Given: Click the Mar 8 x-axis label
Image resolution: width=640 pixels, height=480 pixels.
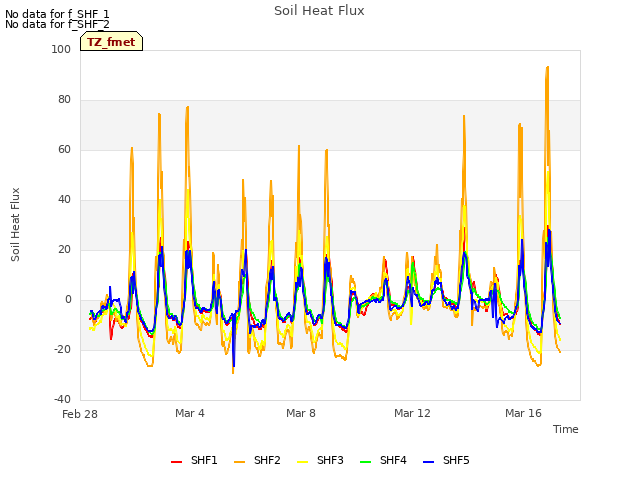Looking at the screenshot, I should (301, 413).
